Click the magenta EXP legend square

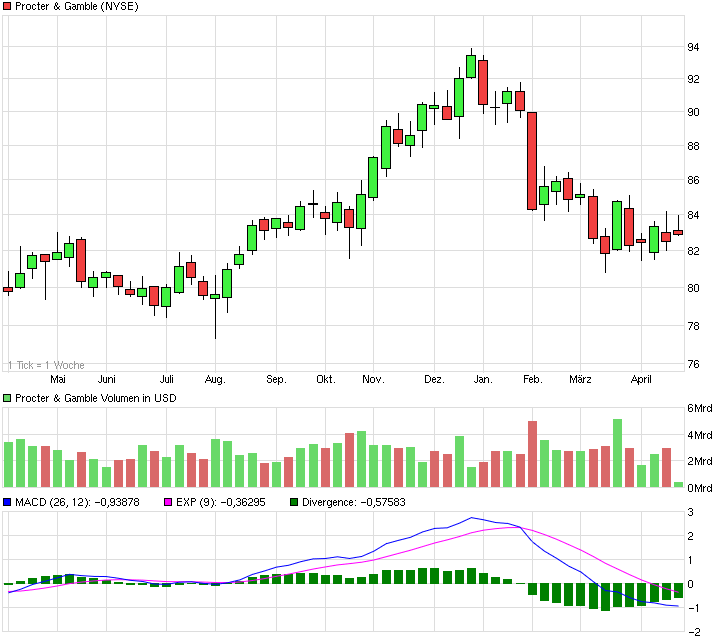[x=168, y=502]
